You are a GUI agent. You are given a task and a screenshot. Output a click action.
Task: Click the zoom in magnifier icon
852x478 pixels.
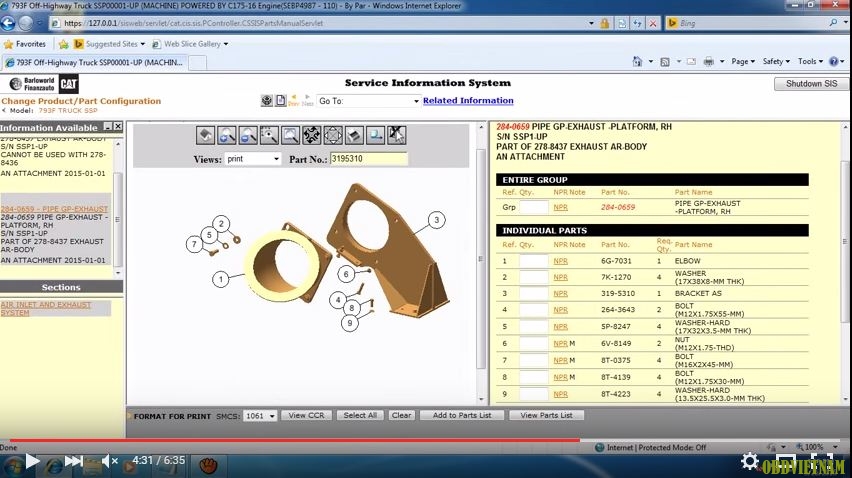tap(227, 135)
